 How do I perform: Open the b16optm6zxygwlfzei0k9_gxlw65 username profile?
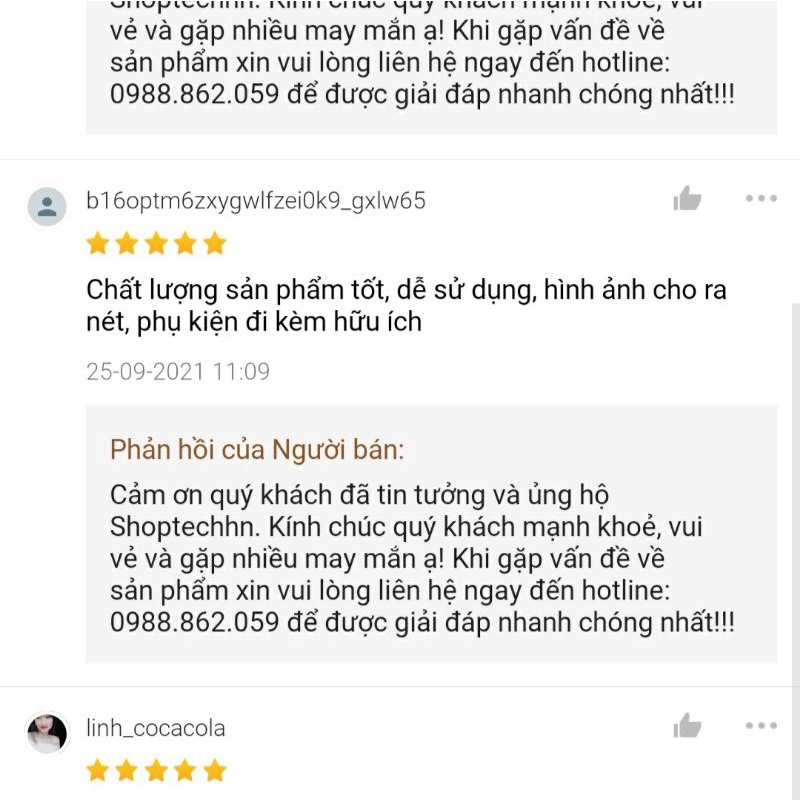point(256,201)
